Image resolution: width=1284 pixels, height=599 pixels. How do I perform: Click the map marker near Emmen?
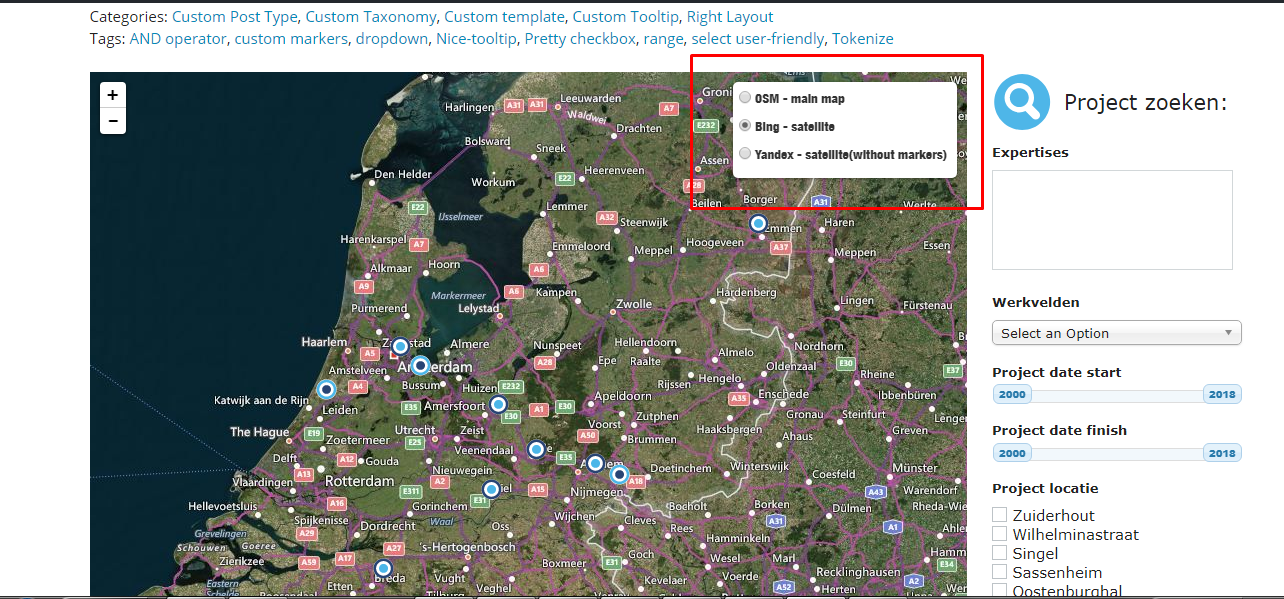point(758,223)
